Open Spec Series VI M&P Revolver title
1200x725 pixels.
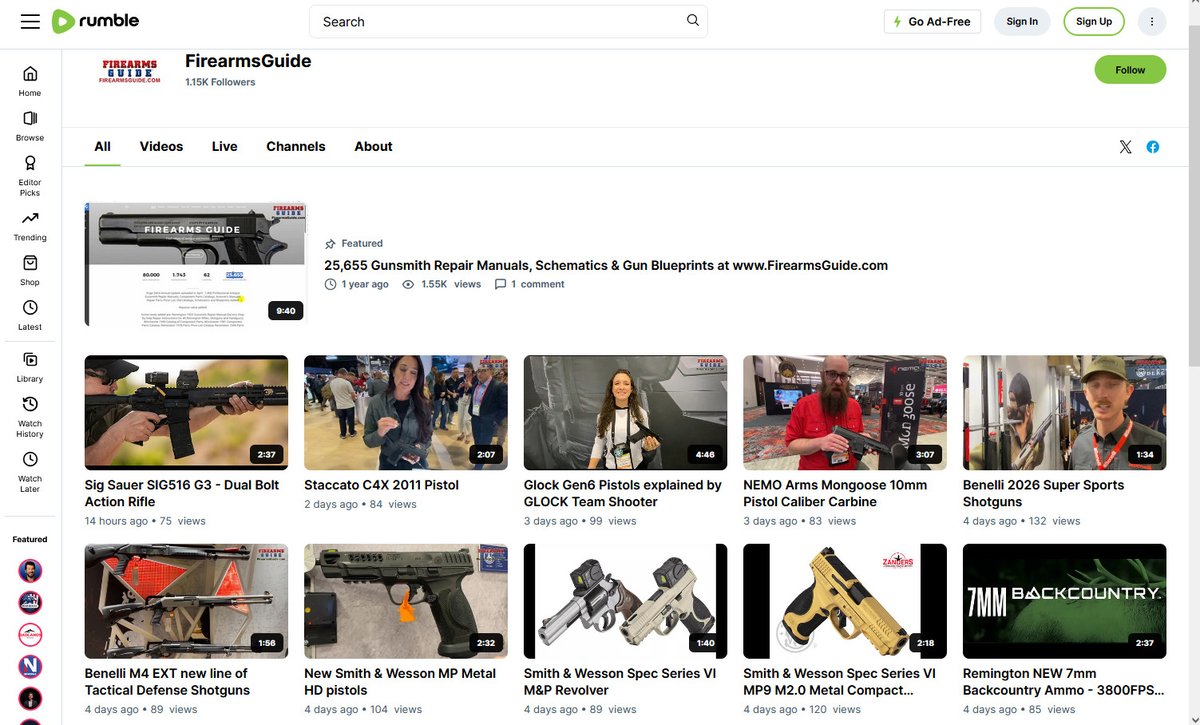[620, 682]
